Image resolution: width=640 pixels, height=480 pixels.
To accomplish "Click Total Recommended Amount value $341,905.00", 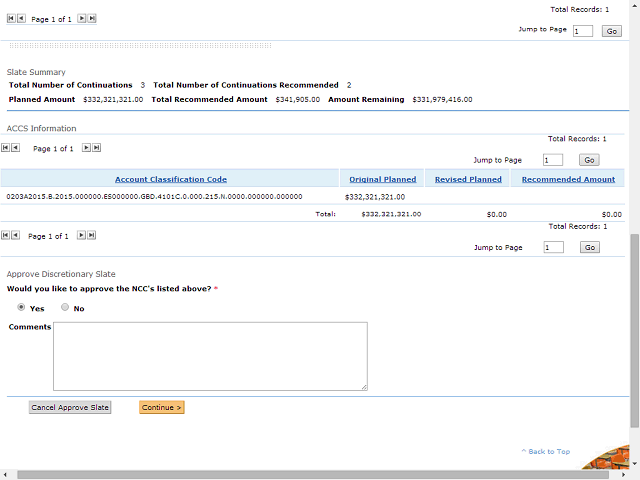I will click(x=298, y=100).
